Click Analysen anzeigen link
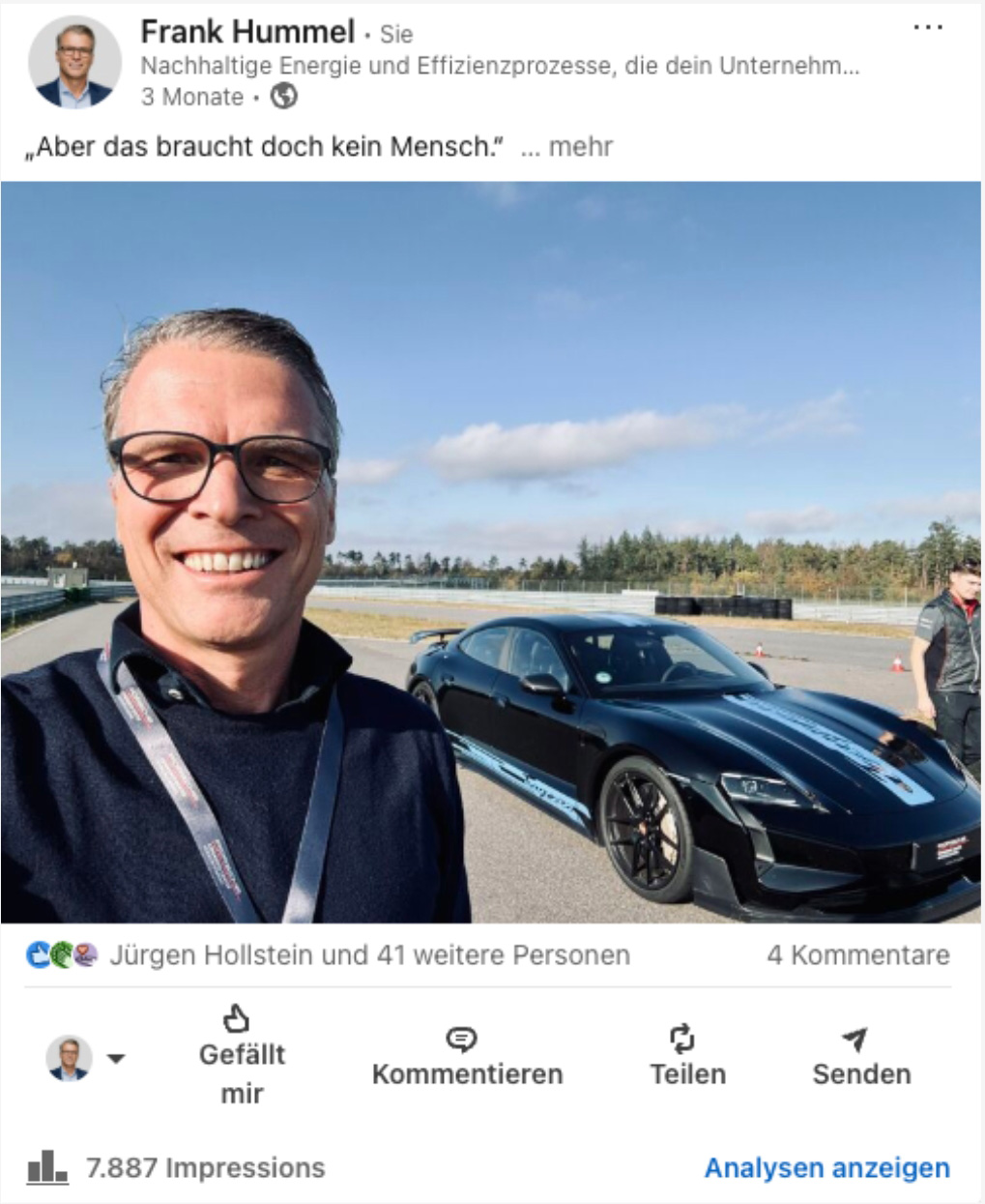The width and height of the screenshot is (985, 1204). point(827,1168)
